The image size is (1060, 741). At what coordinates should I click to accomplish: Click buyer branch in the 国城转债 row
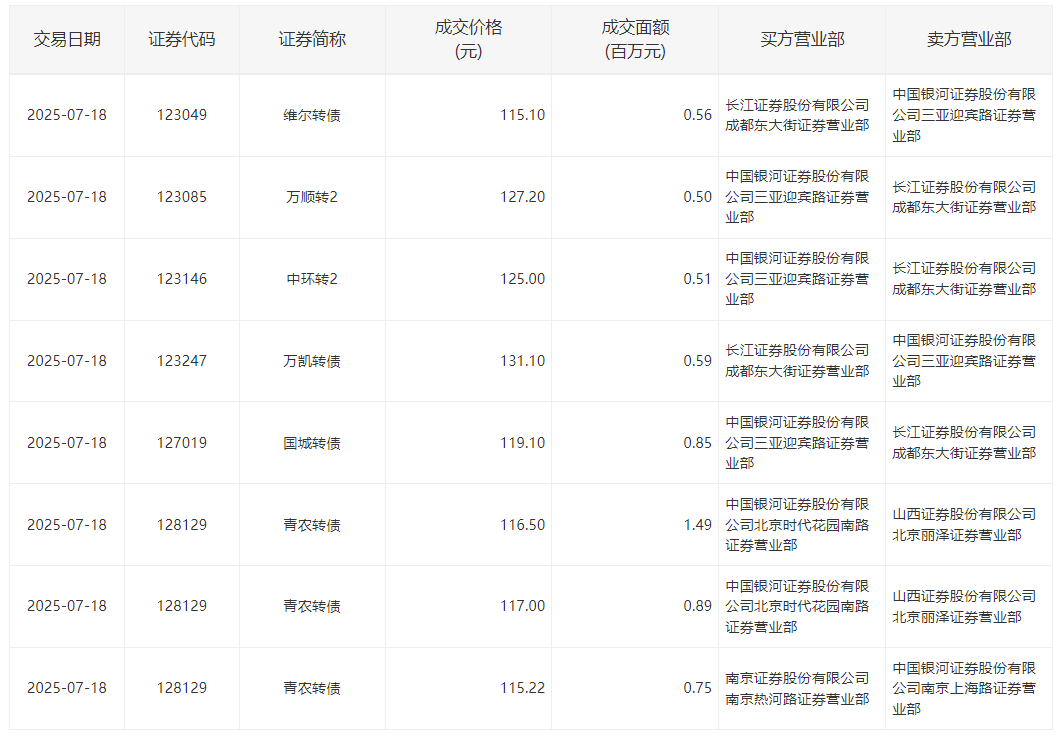coord(797,443)
